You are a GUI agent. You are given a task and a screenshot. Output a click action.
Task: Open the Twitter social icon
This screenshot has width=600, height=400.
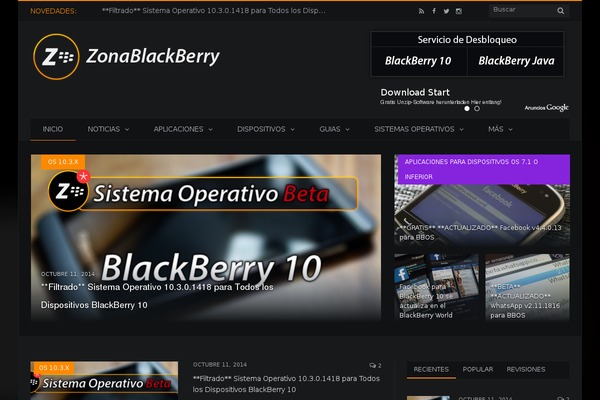[x=446, y=11]
